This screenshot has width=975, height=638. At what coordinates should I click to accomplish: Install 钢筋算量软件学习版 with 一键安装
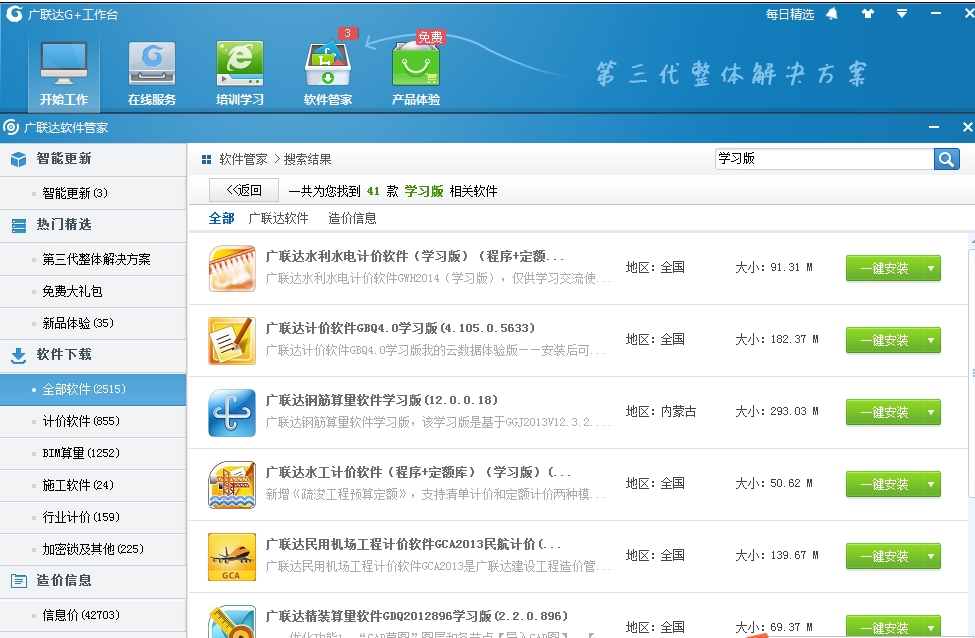884,413
